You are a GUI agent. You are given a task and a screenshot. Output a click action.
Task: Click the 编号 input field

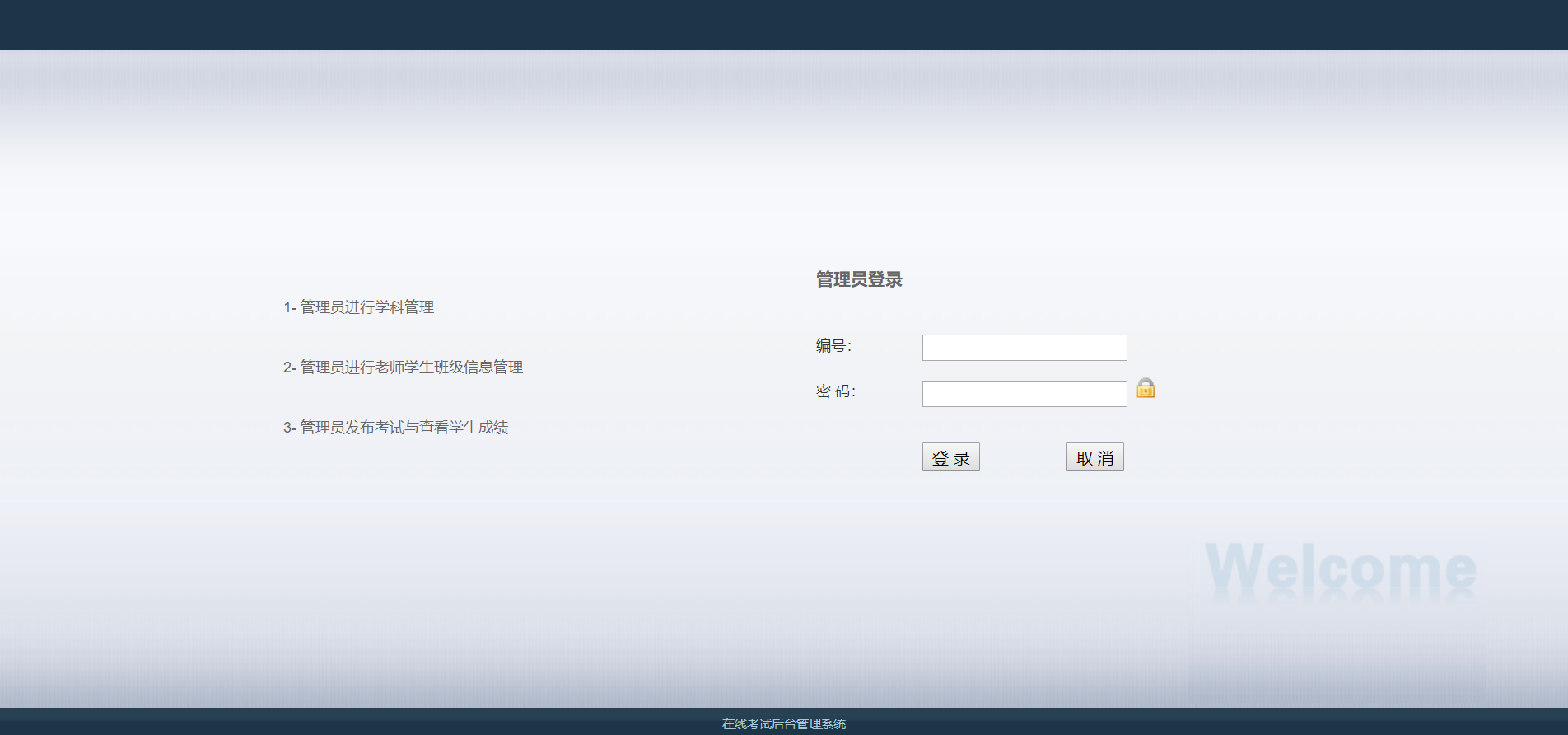[x=1024, y=348]
